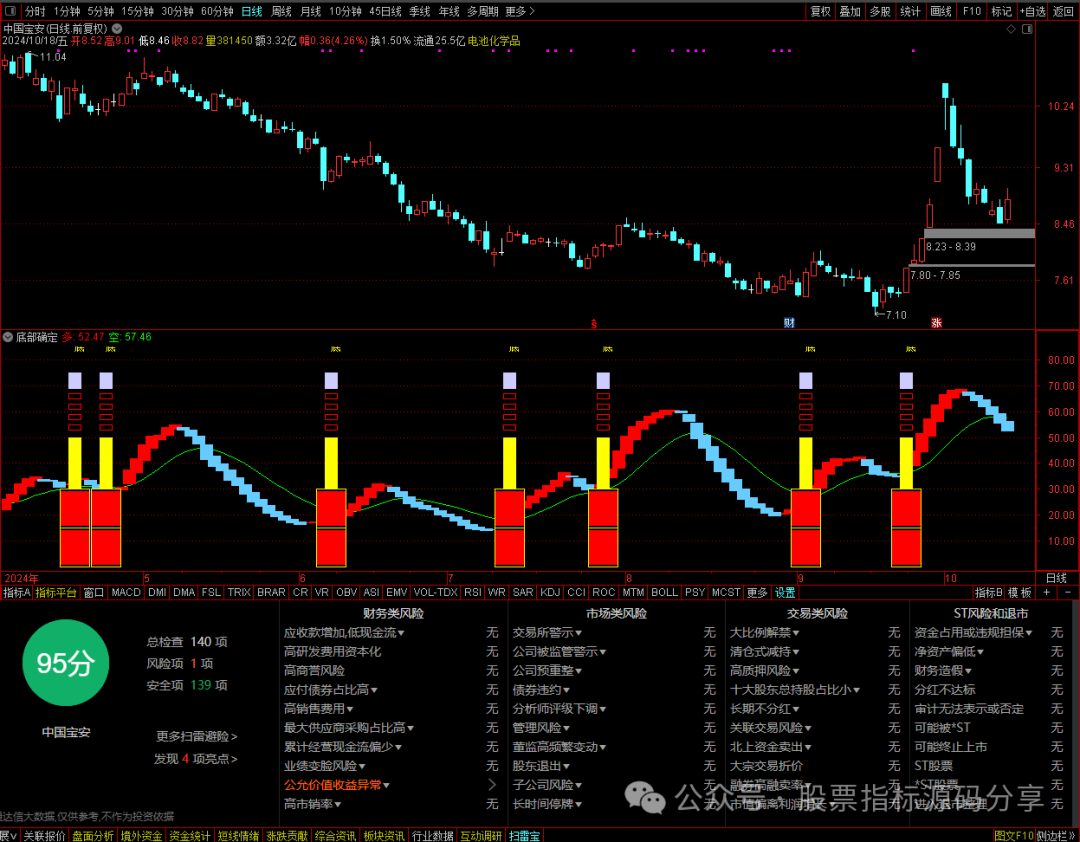The image size is (1080, 842).
Task: Click the red S marker below chart
Action: (594, 323)
